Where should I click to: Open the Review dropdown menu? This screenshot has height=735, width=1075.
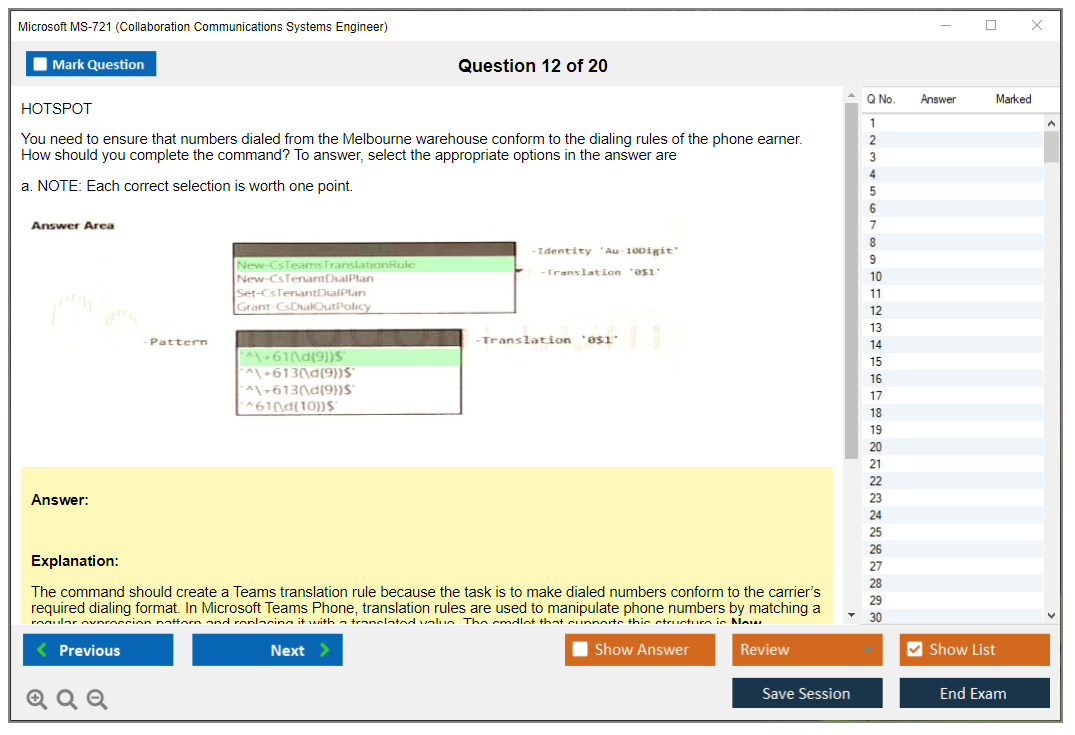coord(806,649)
